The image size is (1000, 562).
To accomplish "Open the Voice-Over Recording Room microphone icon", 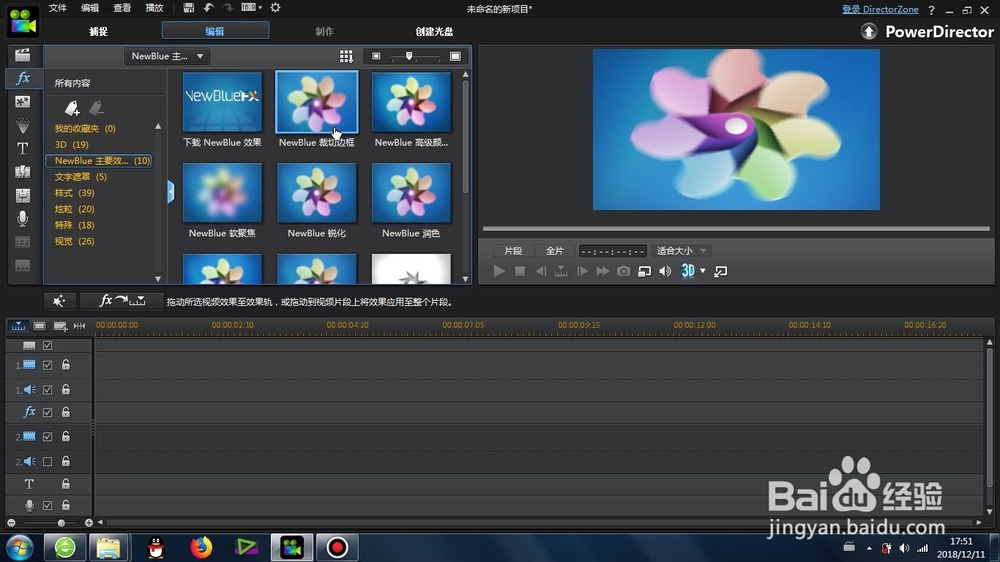I will tap(22, 219).
